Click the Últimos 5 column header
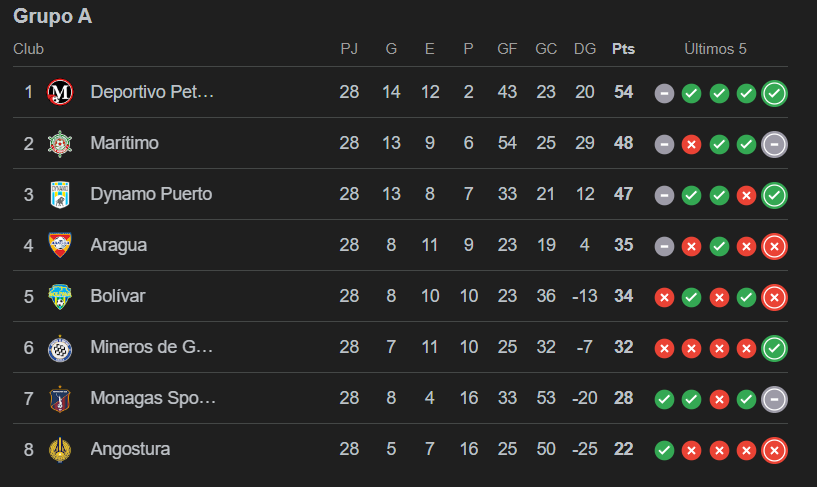The height and width of the screenshot is (487, 817). (x=715, y=49)
